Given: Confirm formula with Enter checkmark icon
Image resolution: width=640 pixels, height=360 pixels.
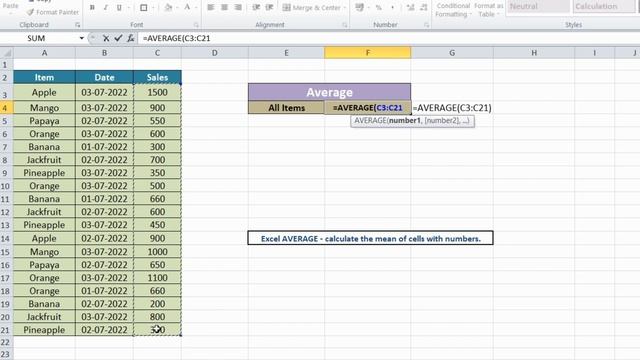Looking at the screenshot, I should pyautogui.click(x=118, y=38).
